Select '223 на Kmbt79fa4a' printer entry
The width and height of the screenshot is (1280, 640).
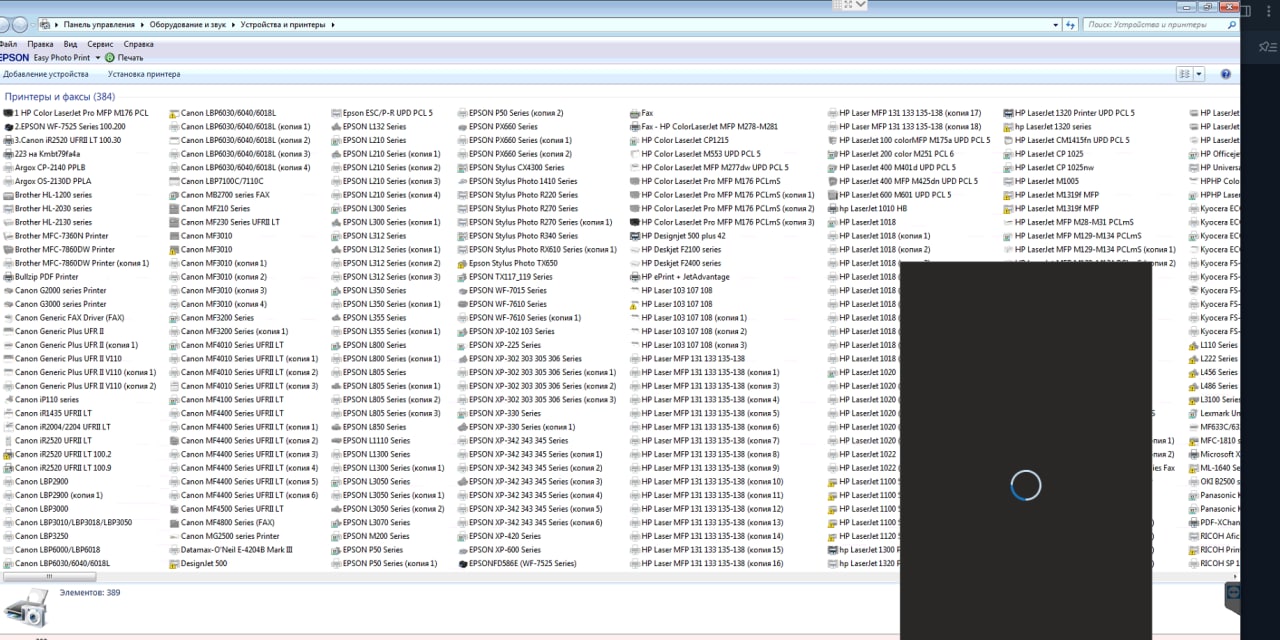[41, 154]
